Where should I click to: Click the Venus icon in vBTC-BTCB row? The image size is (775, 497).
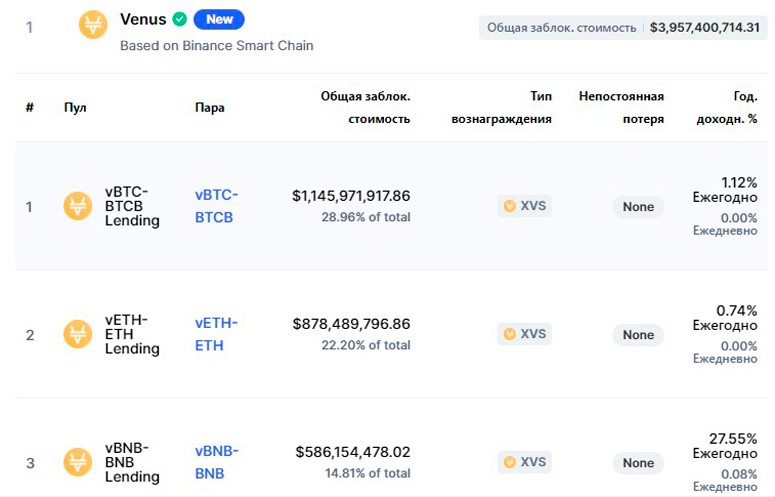(78, 206)
